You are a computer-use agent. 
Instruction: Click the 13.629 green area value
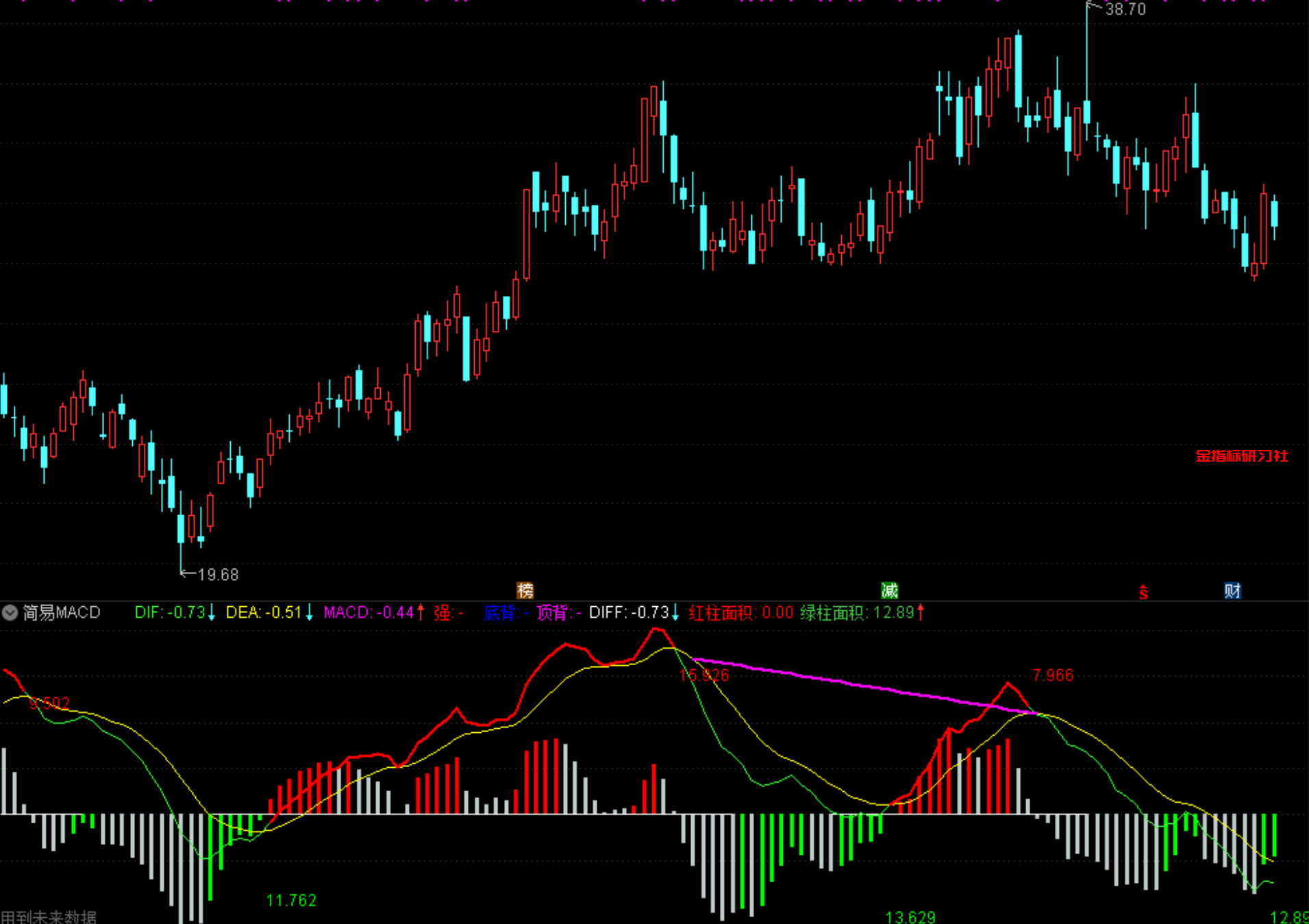coord(910,916)
